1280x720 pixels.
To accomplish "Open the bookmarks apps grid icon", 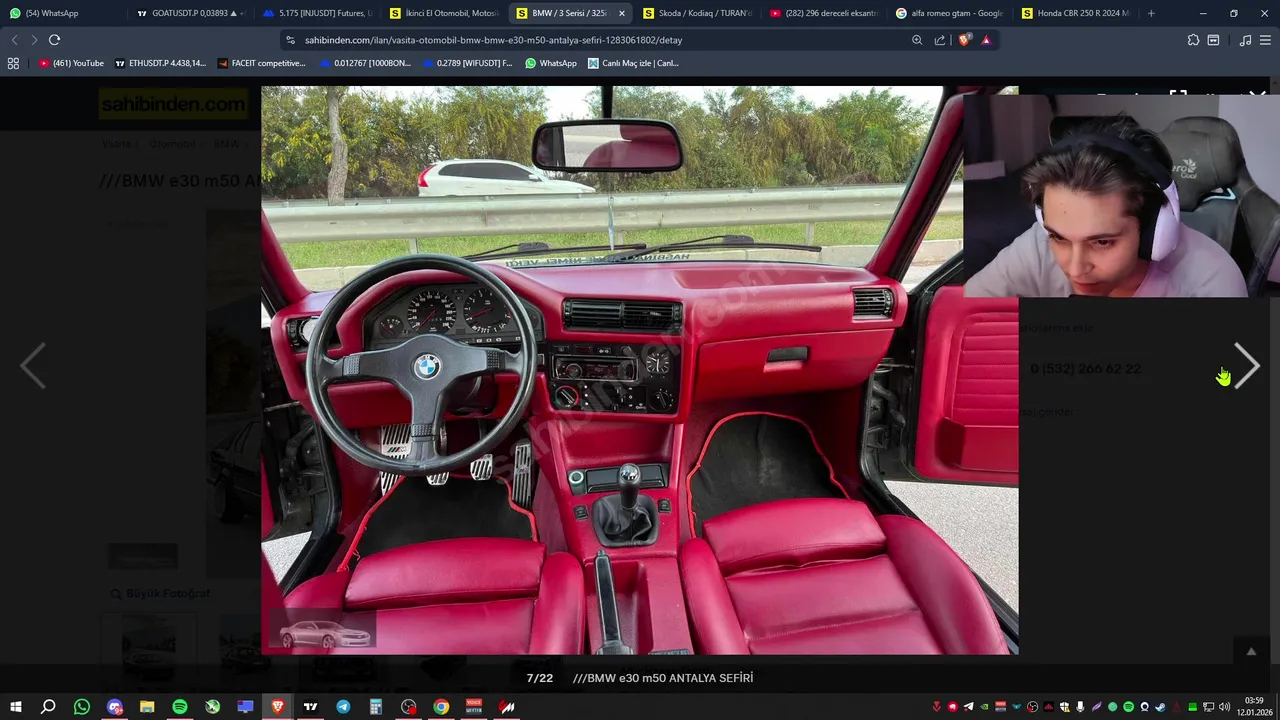I will [x=13, y=63].
